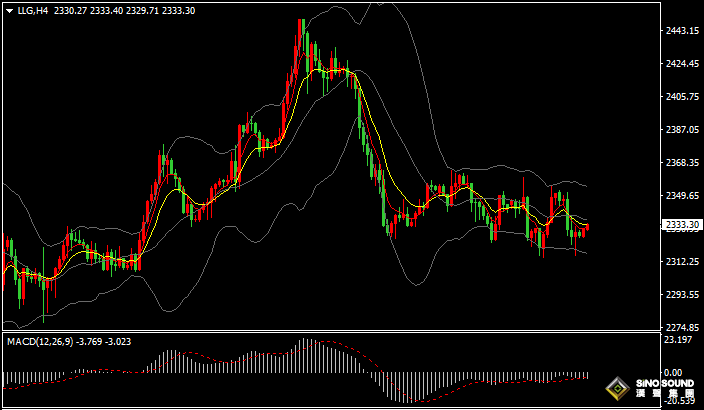Click the 23.197 MACD scale value

(678, 341)
